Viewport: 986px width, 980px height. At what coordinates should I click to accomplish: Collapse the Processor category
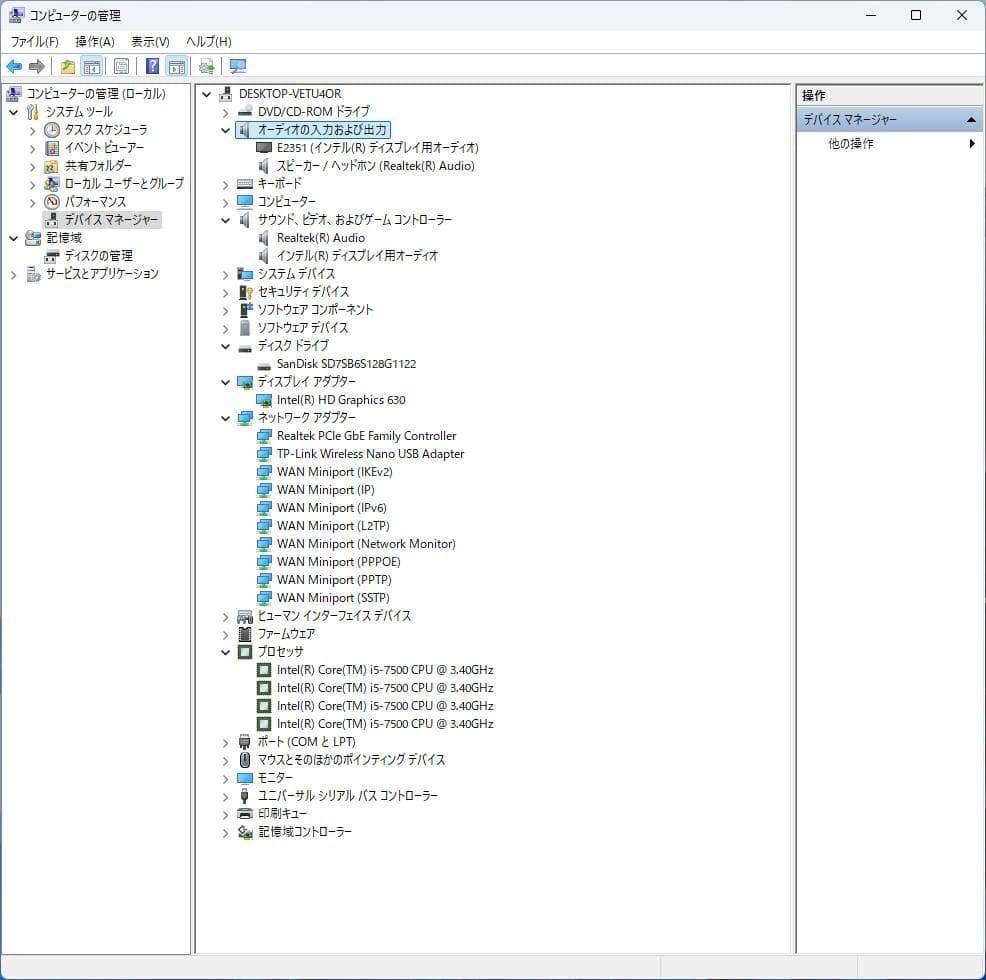225,651
